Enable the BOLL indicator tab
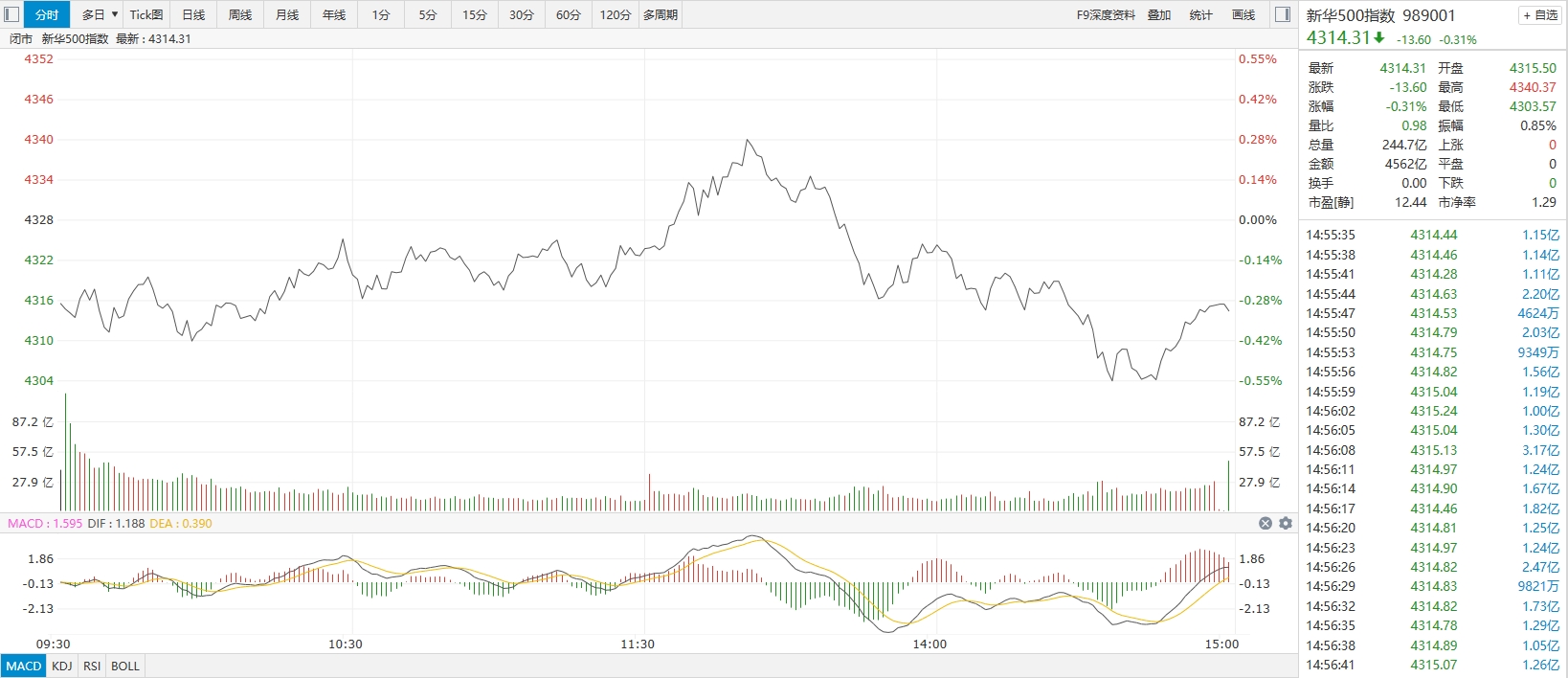 125,666
